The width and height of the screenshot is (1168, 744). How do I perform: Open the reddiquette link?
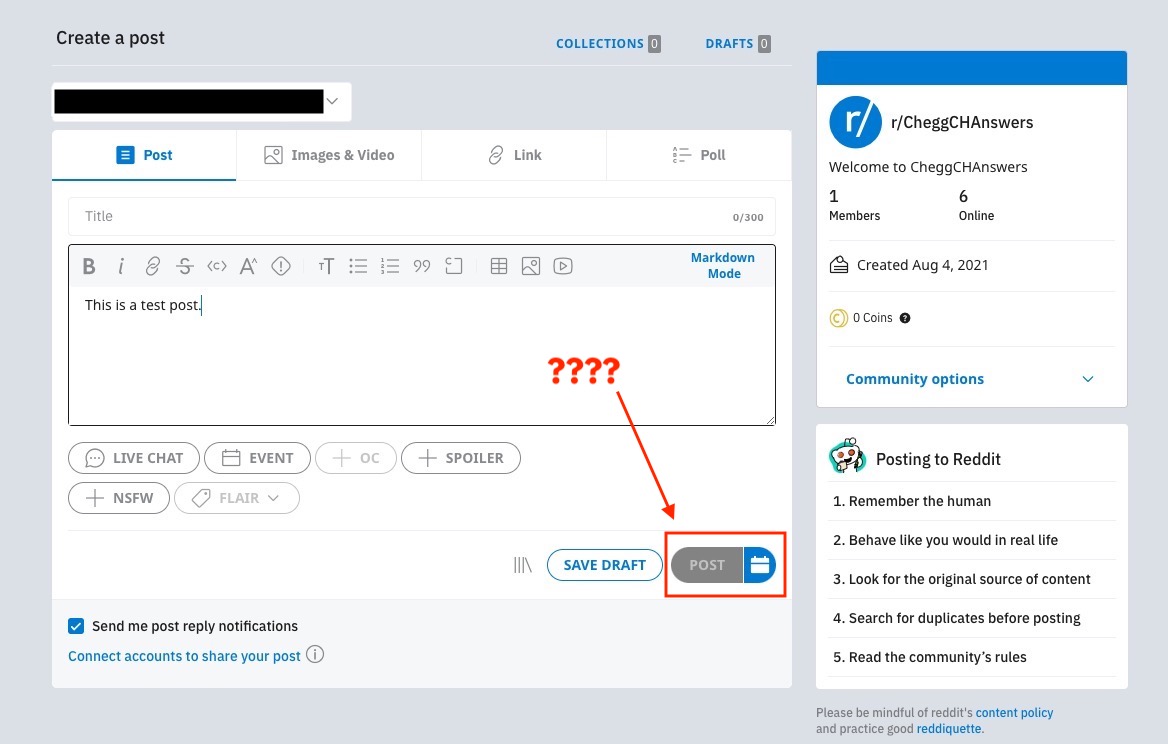point(948,729)
